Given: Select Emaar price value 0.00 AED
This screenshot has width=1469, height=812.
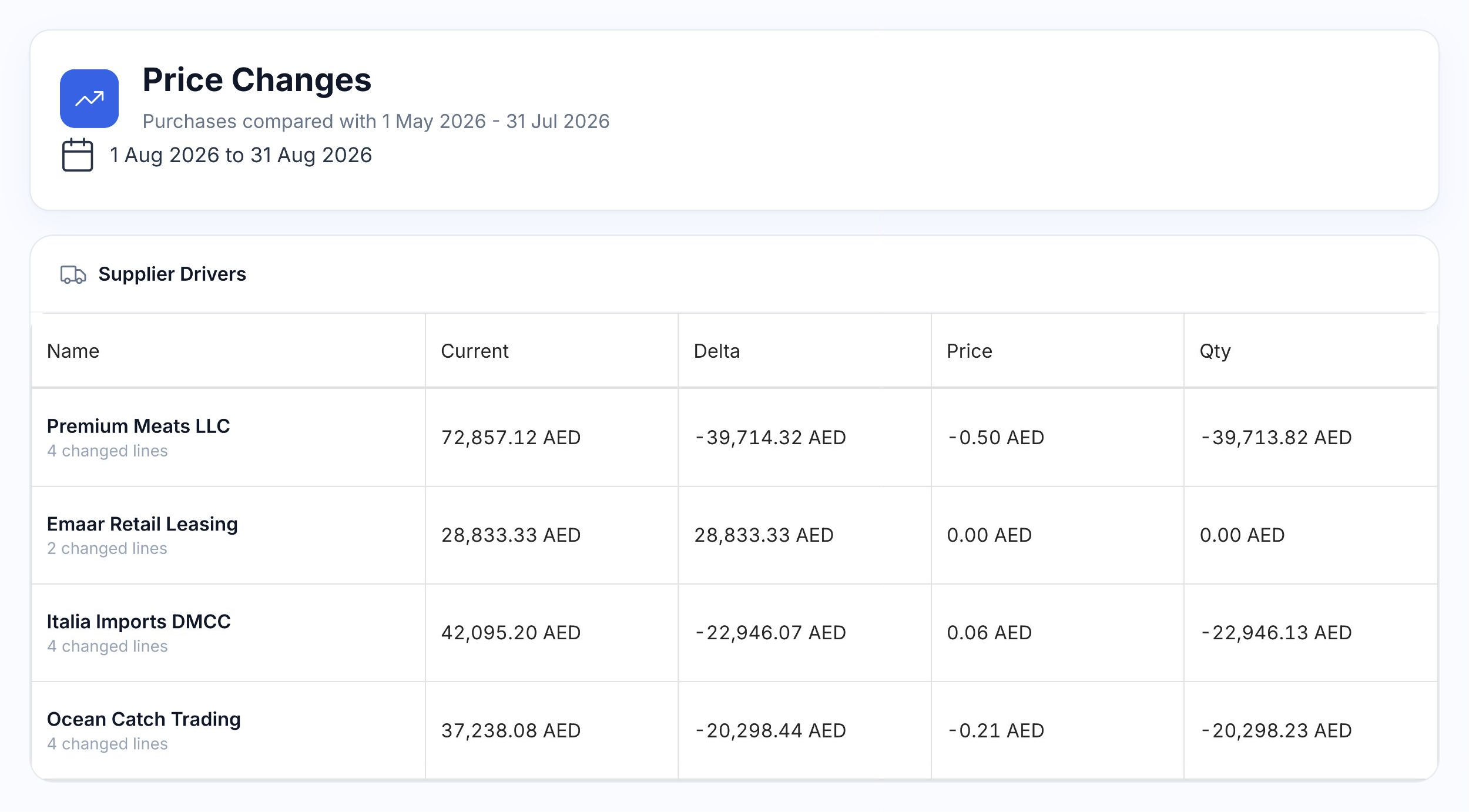Looking at the screenshot, I should click(x=990, y=535).
